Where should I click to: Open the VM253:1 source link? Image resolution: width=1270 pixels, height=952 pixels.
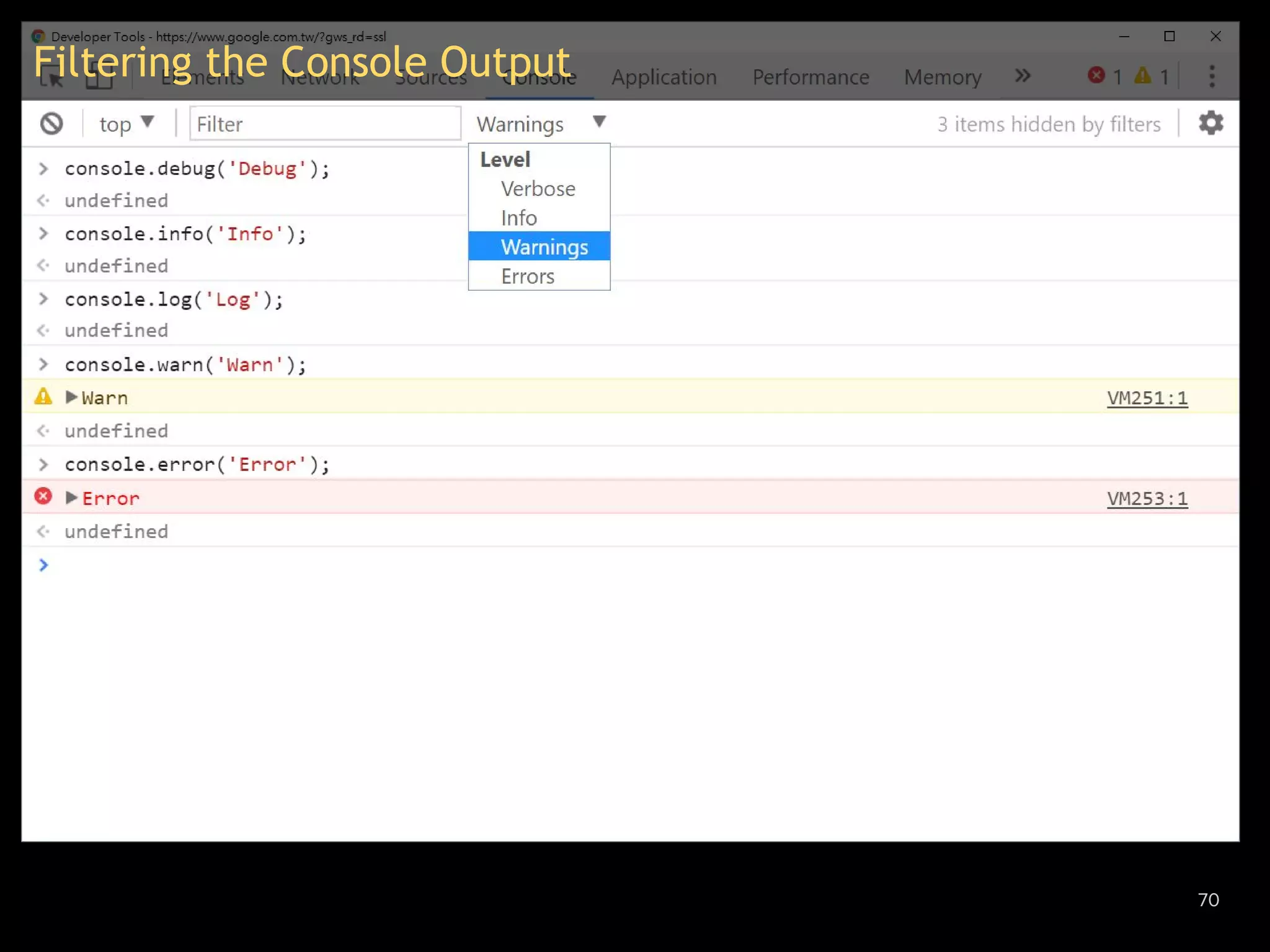[x=1147, y=498]
